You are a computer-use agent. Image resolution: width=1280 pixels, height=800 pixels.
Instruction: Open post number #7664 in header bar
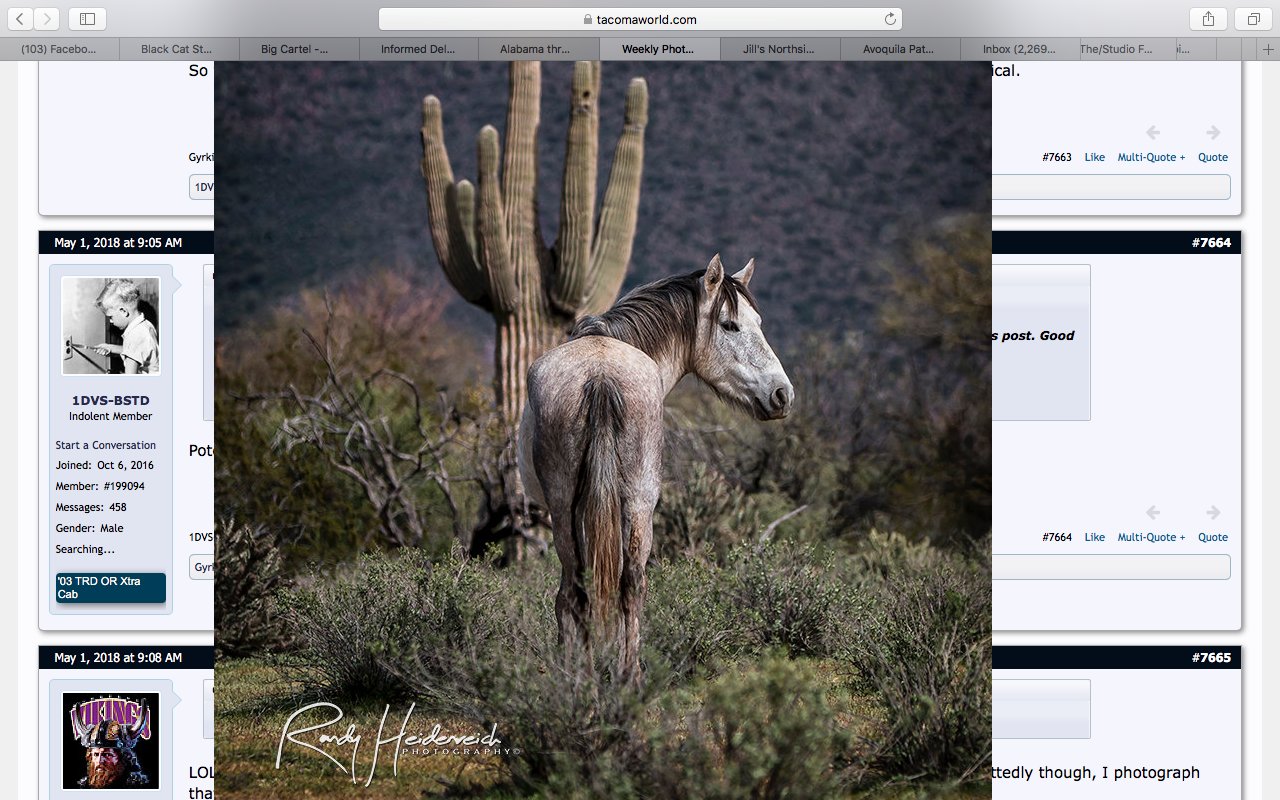click(x=1211, y=243)
